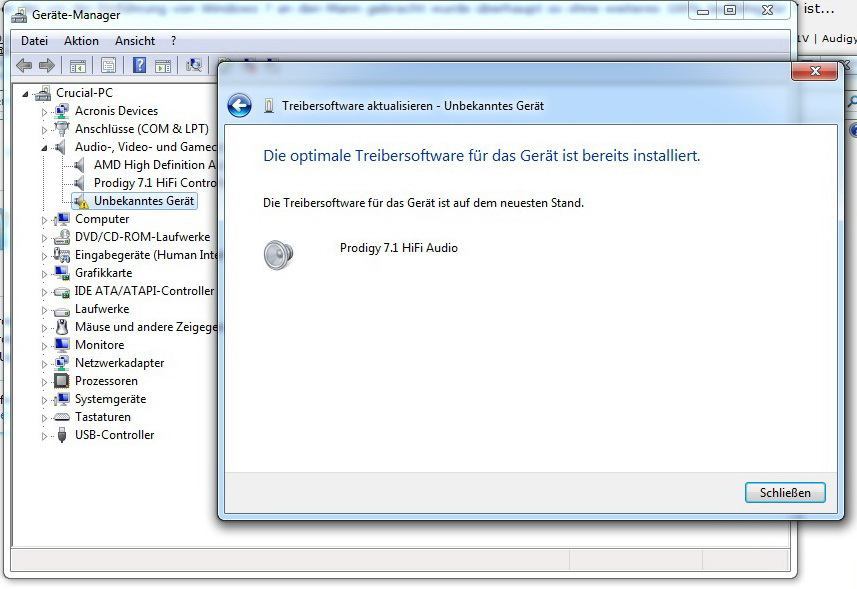Click text 'Die Treibersoftware für das Gerät ist auf dem neuesten Stand.'

point(423,203)
